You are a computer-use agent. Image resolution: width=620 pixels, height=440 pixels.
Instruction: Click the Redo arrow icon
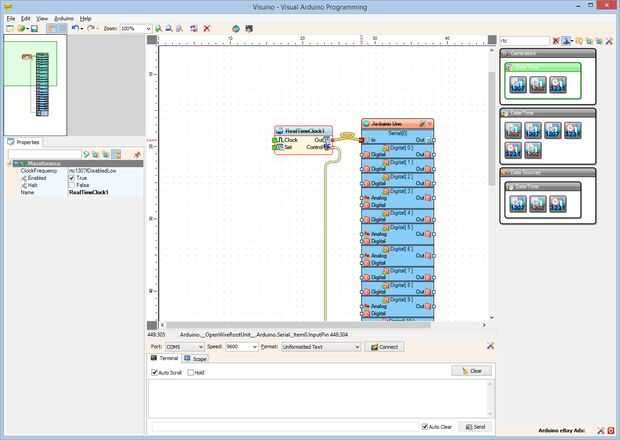[x=91, y=28]
